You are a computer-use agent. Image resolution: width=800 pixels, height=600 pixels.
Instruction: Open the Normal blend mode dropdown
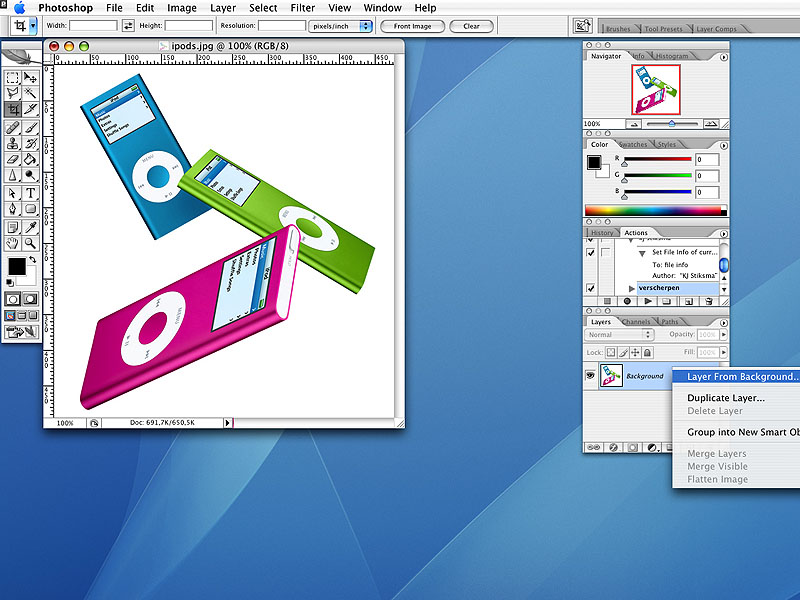click(x=618, y=335)
